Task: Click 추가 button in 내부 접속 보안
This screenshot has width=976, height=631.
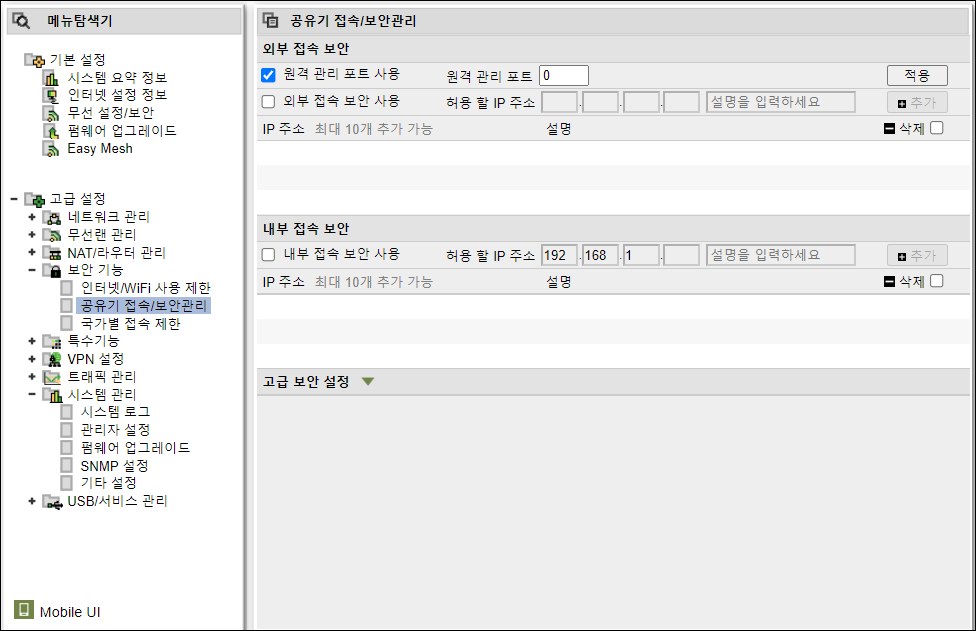Action: pos(917,256)
